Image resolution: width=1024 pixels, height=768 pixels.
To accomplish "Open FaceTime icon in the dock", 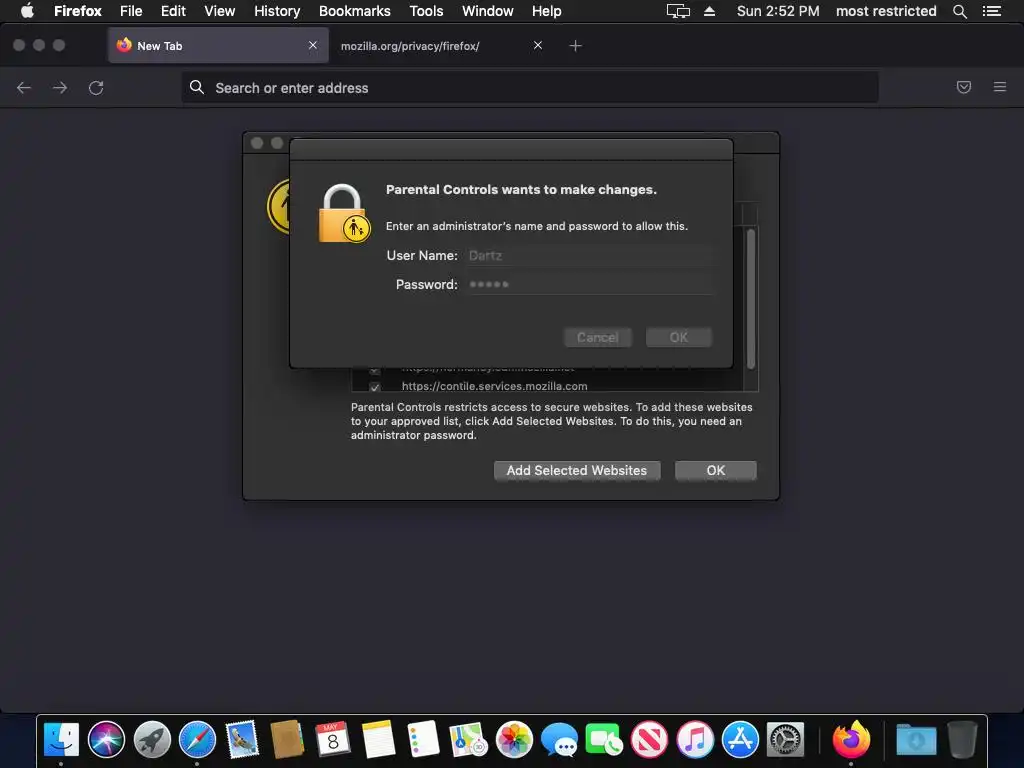I will point(604,739).
